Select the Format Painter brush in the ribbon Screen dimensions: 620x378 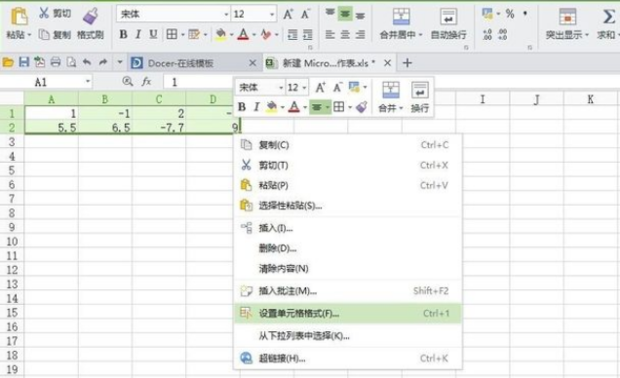[x=91, y=16]
